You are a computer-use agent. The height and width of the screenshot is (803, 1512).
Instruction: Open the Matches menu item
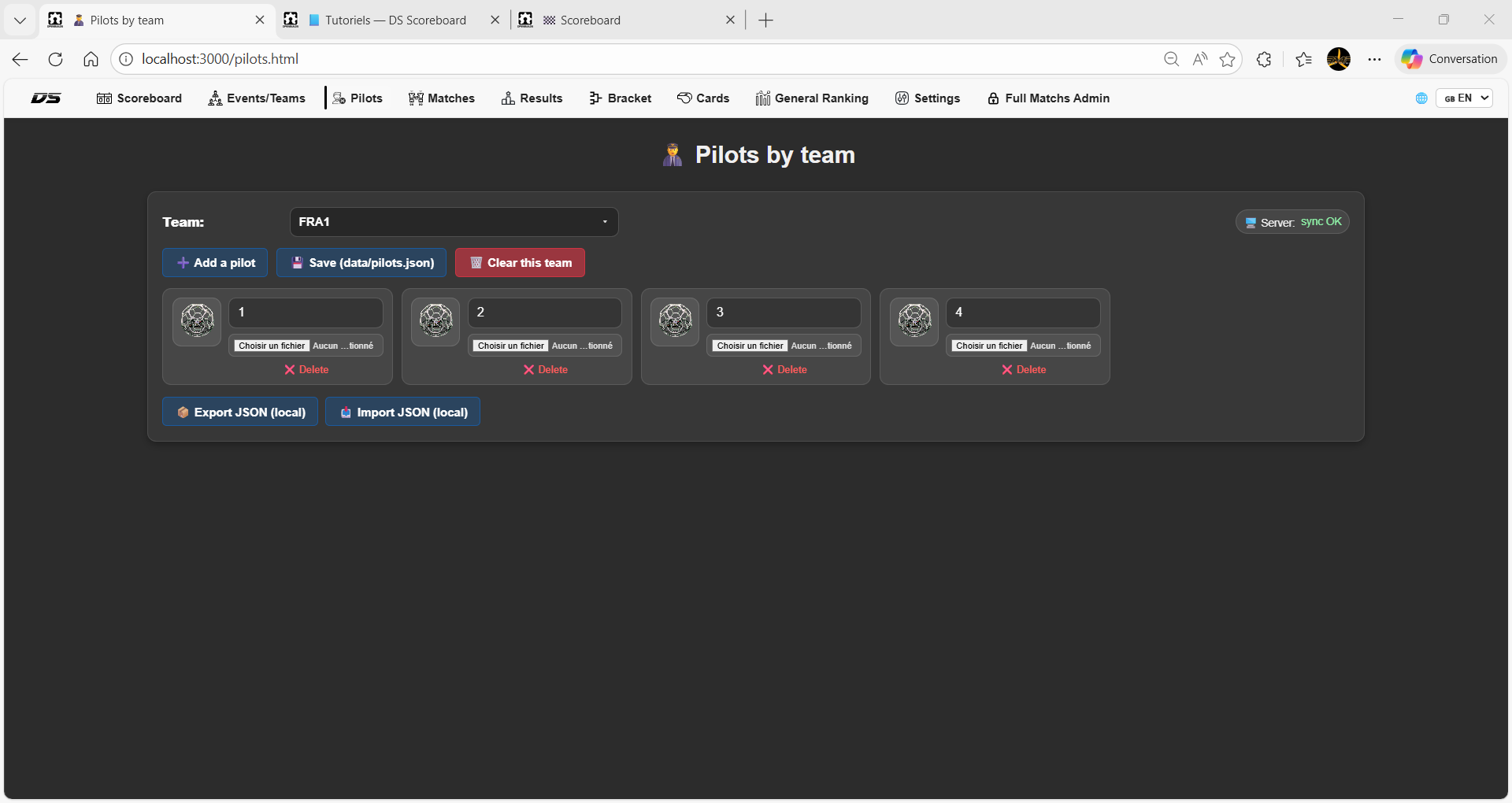point(442,98)
